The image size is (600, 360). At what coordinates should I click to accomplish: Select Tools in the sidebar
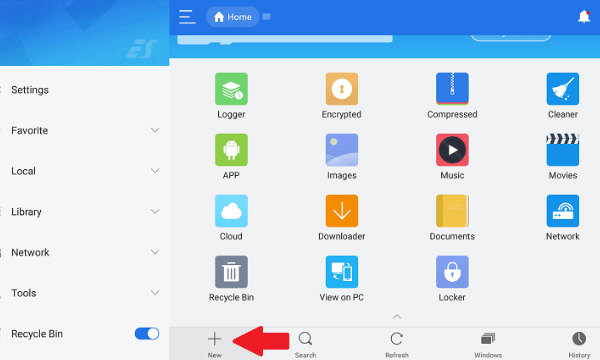pos(24,293)
